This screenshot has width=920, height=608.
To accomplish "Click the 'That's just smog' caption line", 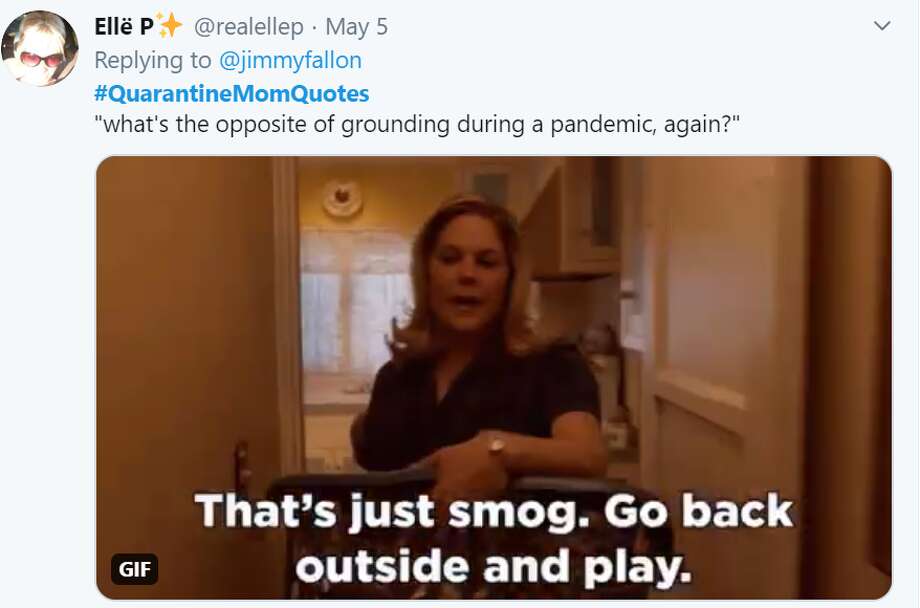I will click(x=494, y=512).
